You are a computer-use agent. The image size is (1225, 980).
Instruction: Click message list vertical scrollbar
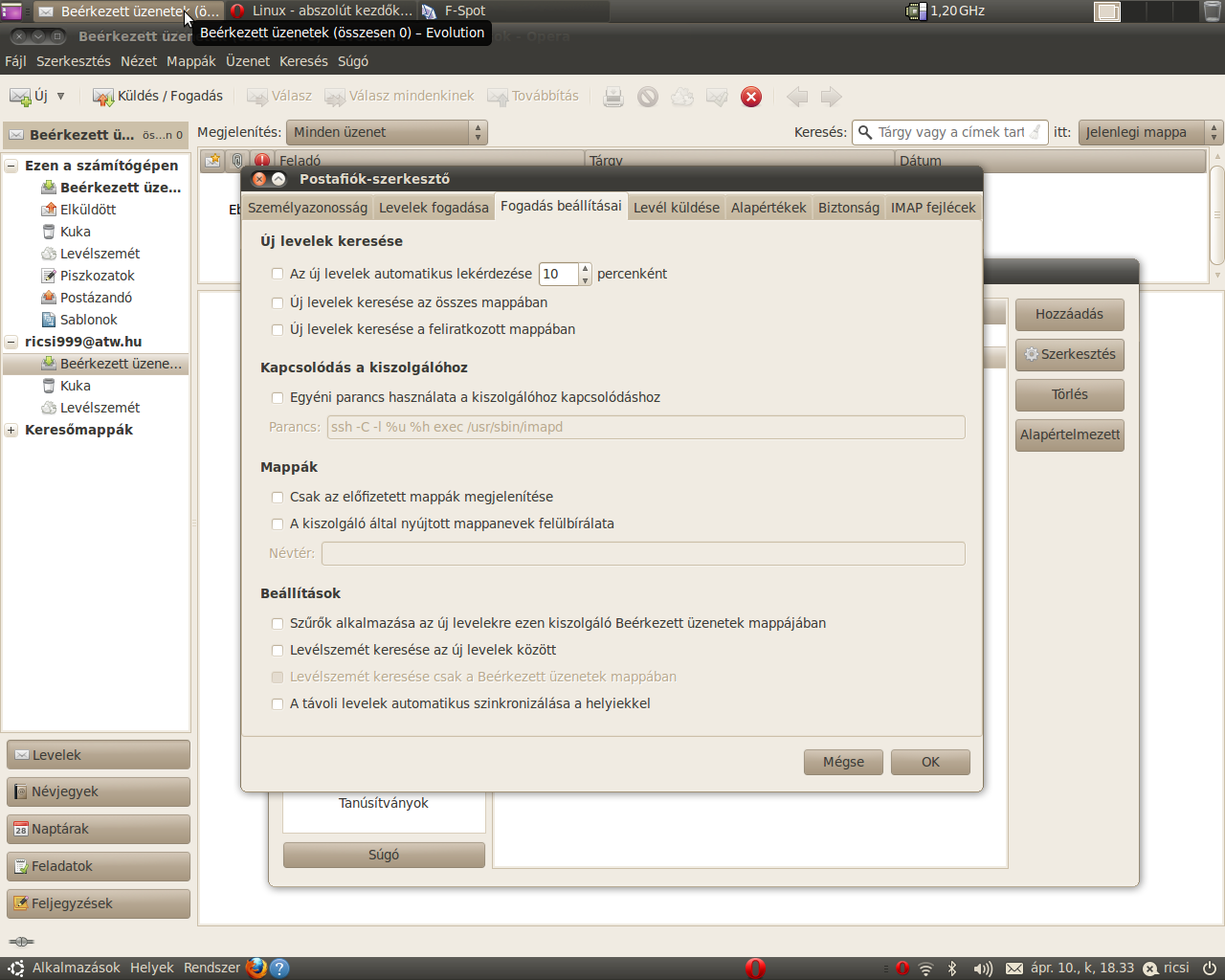1217,214
